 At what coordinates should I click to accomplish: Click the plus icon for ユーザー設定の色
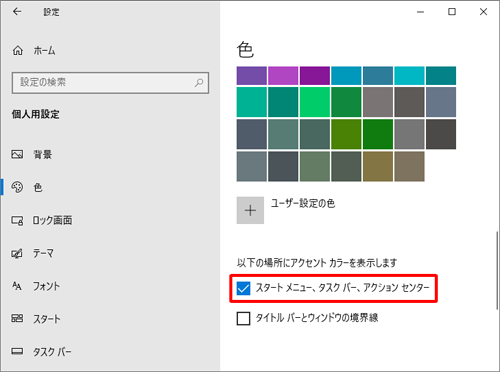point(250,210)
